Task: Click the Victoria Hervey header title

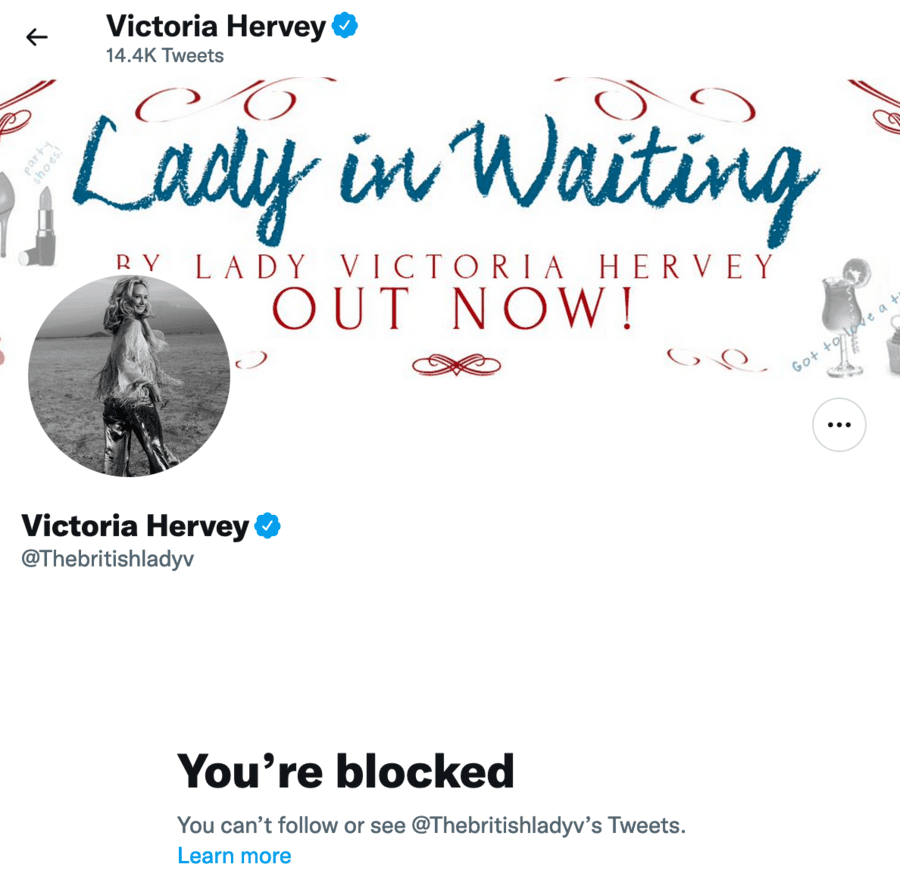Action: coord(216,26)
